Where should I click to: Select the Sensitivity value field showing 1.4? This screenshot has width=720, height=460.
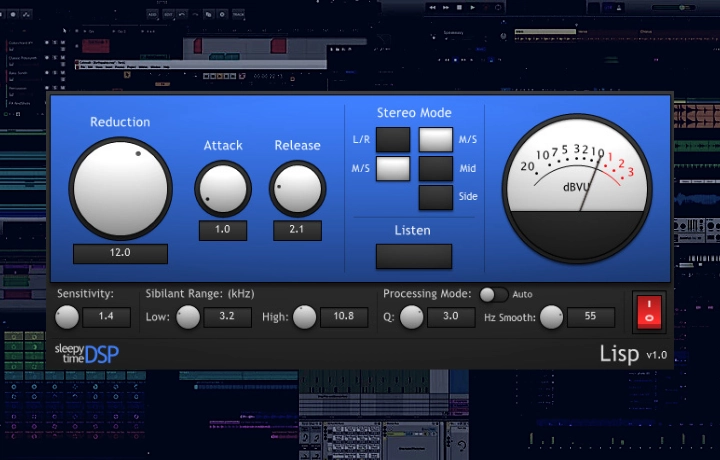pos(106,317)
